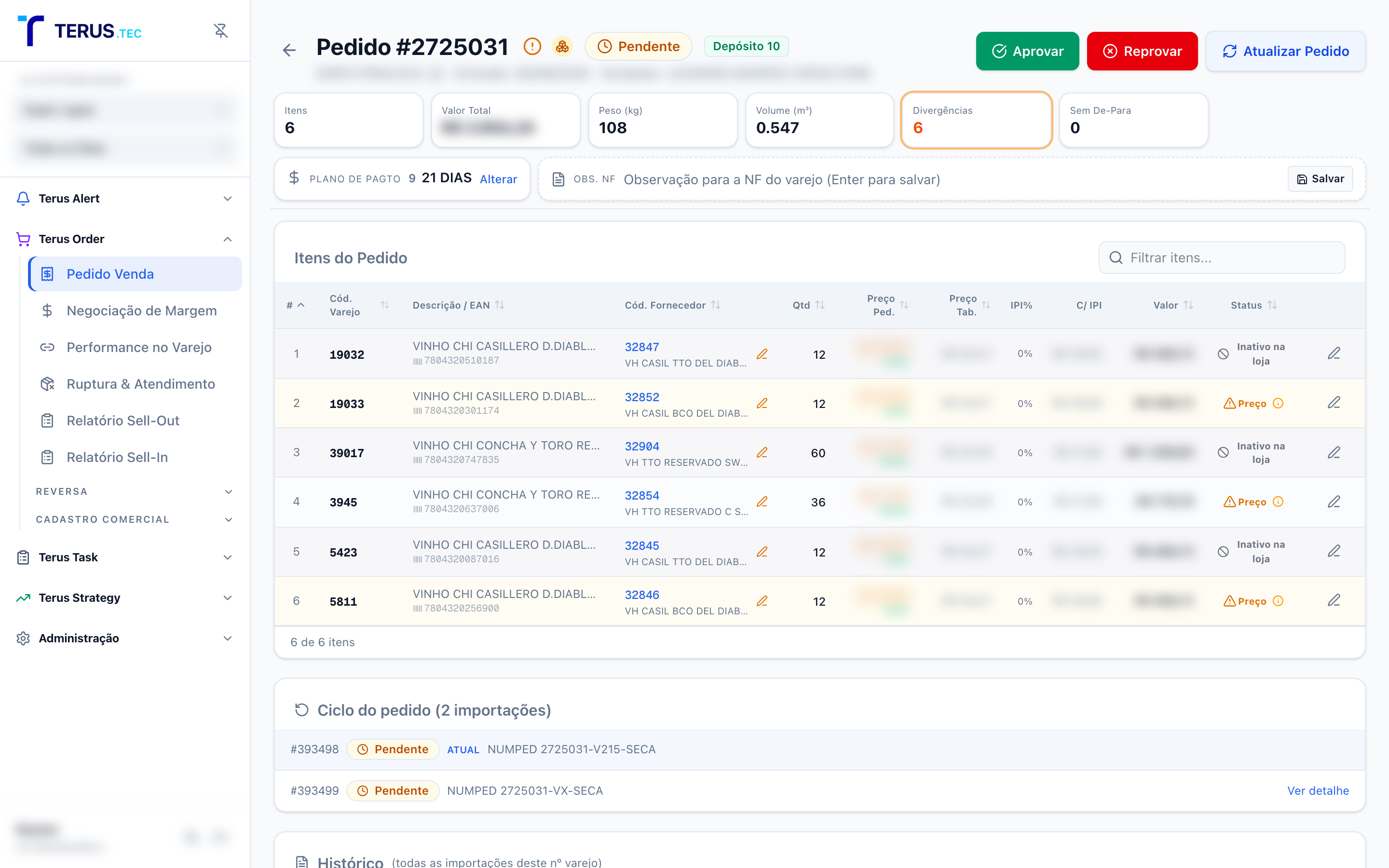Expand the CADASTRO COMERCIAL section
The image size is (1389, 868).
(x=134, y=520)
